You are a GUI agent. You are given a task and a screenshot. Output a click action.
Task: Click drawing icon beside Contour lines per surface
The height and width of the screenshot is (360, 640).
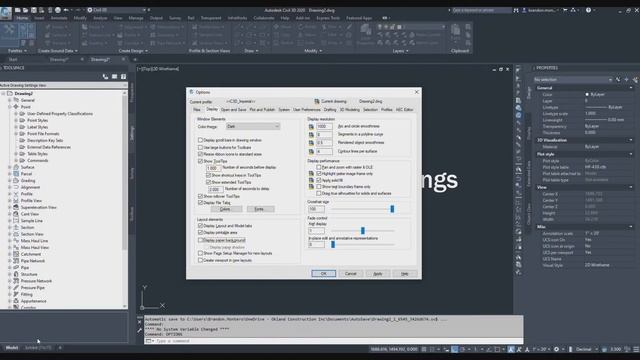pos(311,151)
